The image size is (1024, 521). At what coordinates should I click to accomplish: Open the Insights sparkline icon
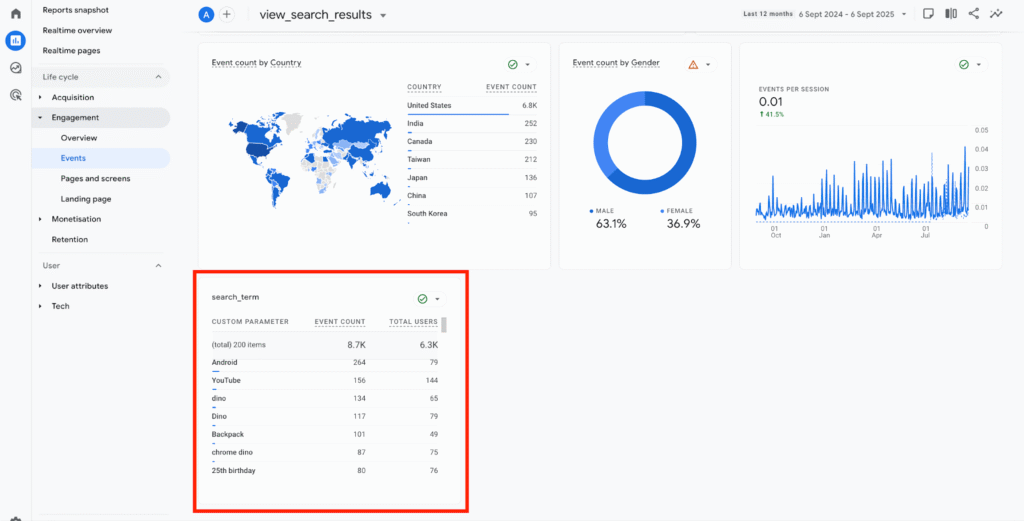[996, 14]
